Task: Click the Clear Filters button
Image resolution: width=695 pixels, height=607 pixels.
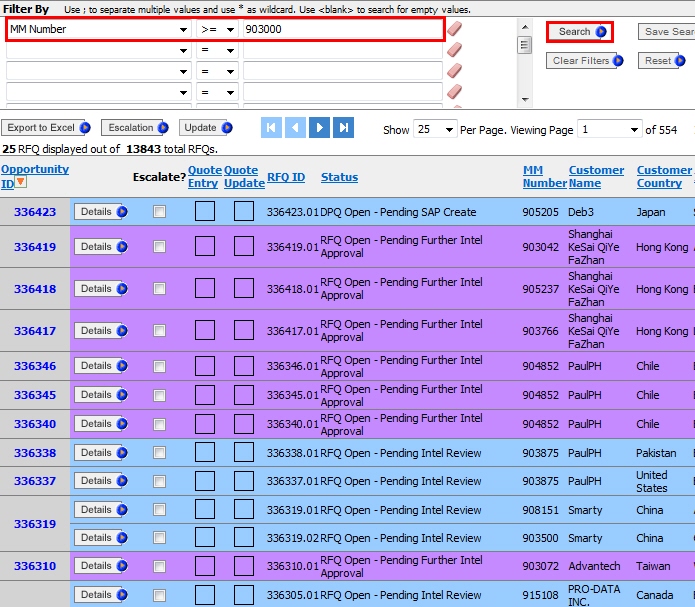Action: tap(585, 61)
